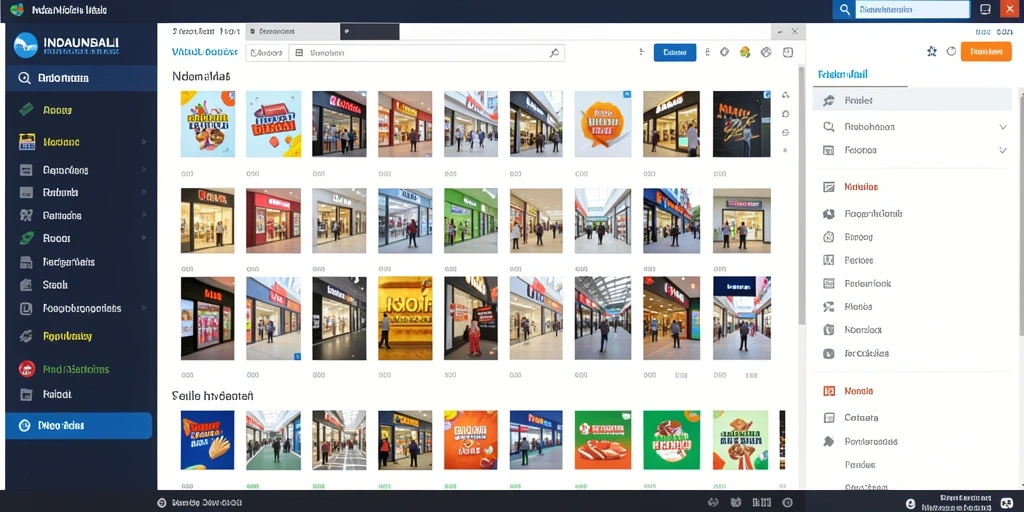This screenshot has height=512, width=1024.
Task: Click the highlighted blue button at the sidebar bottom
Action: (78, 426)
